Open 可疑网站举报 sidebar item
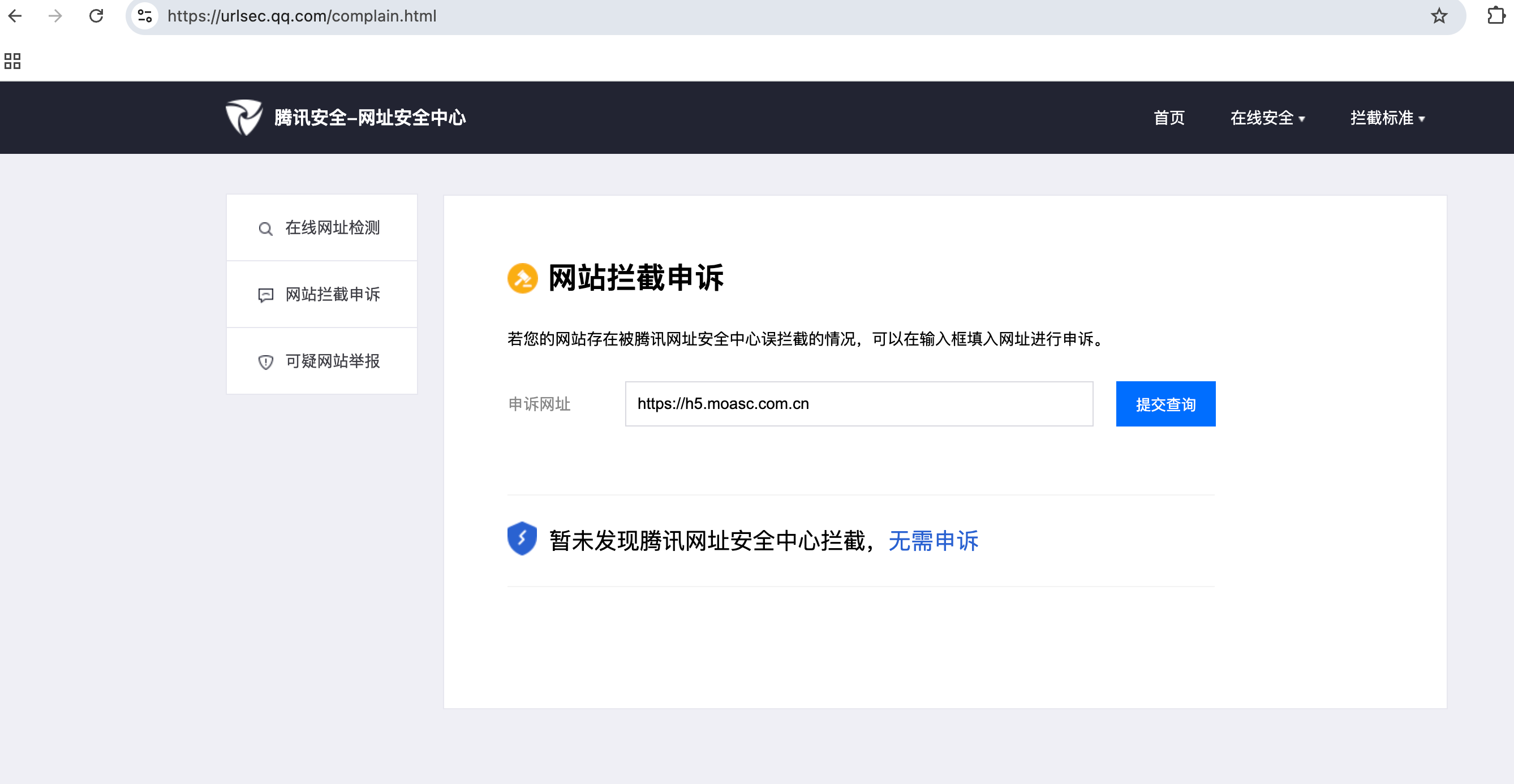Viewport: 1514px width, 784px height. (x=321, y=361)
